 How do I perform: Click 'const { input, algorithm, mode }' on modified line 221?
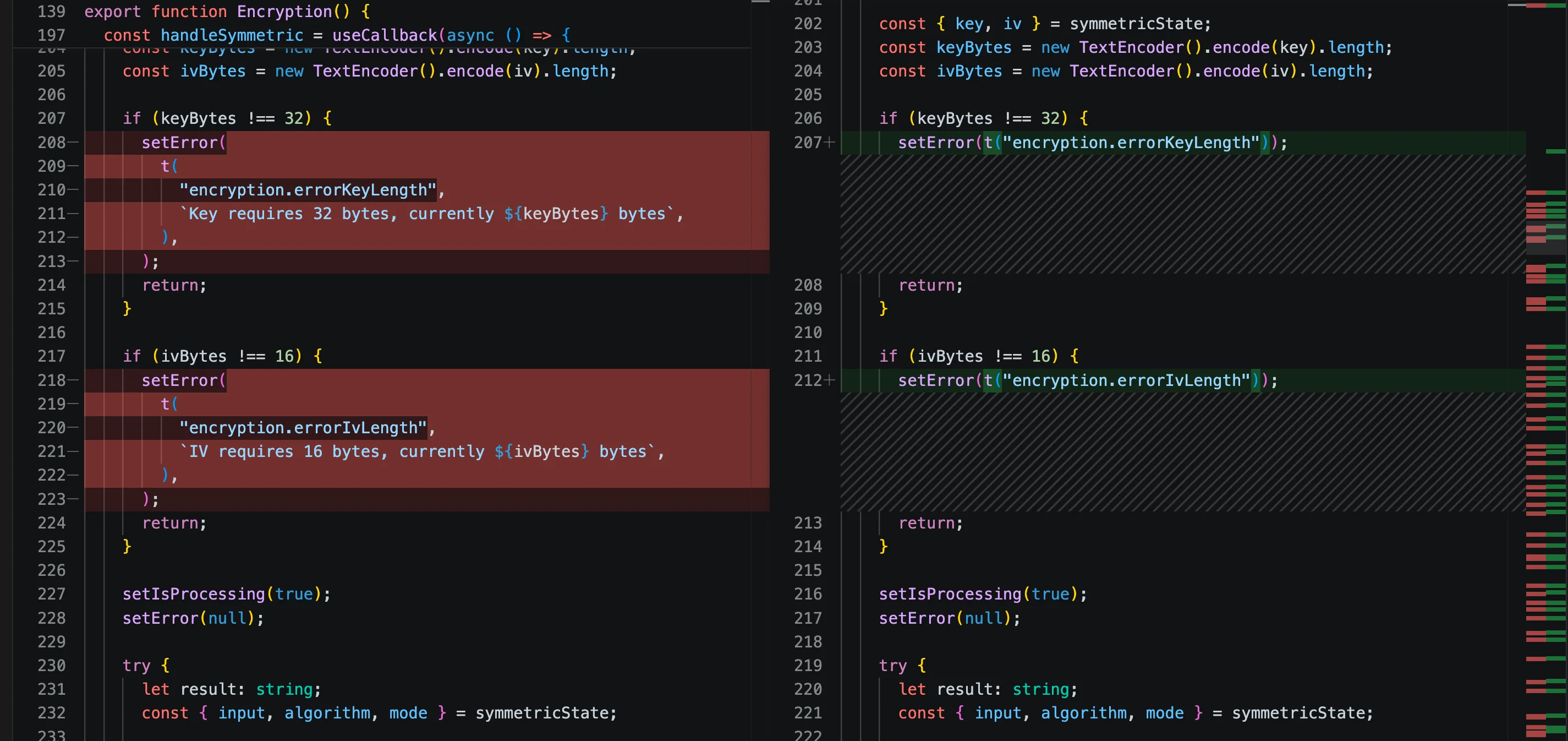tap(1051, 713)
